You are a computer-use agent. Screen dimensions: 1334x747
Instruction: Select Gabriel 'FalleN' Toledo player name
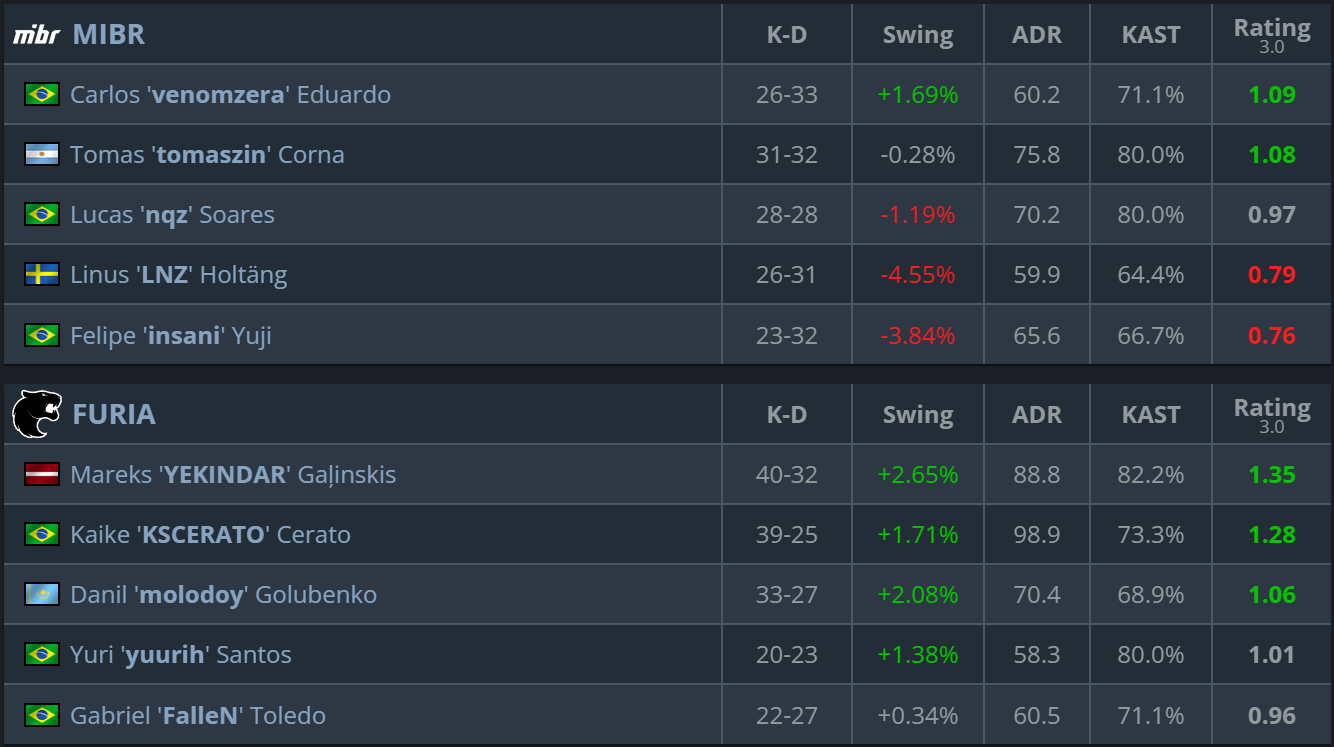(198, 715)
